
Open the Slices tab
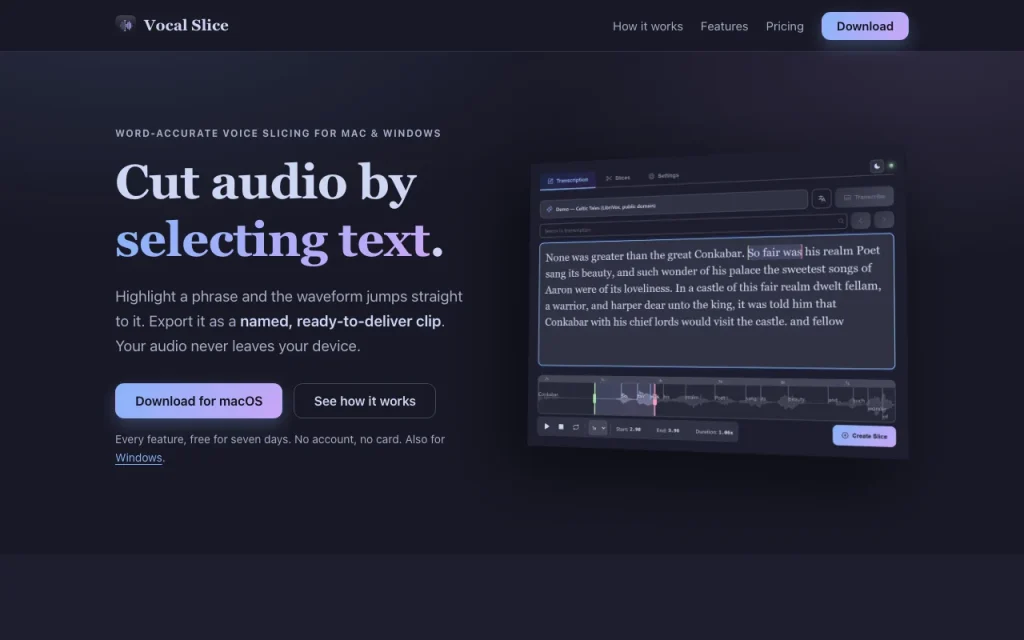coord(618,178)
